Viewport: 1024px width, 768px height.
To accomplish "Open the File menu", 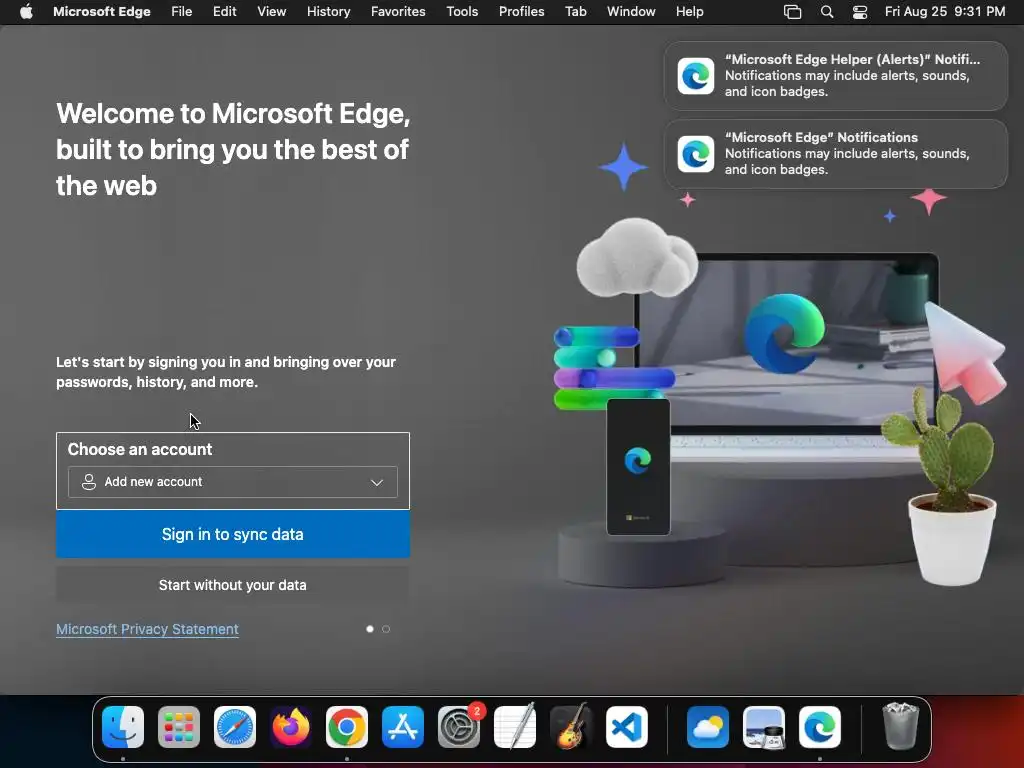I will pos(182,12).
